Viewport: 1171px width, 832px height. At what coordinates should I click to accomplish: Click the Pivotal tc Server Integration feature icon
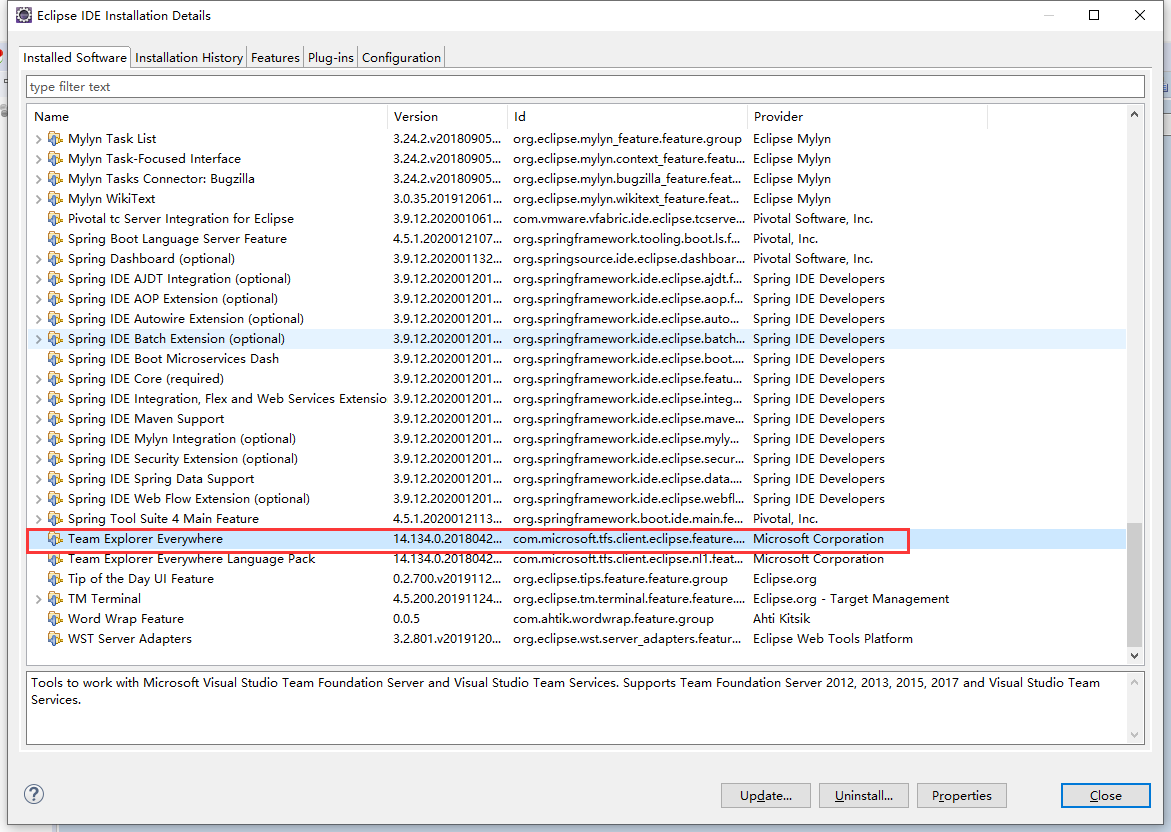pyautogui.click(x=55, y=218)
